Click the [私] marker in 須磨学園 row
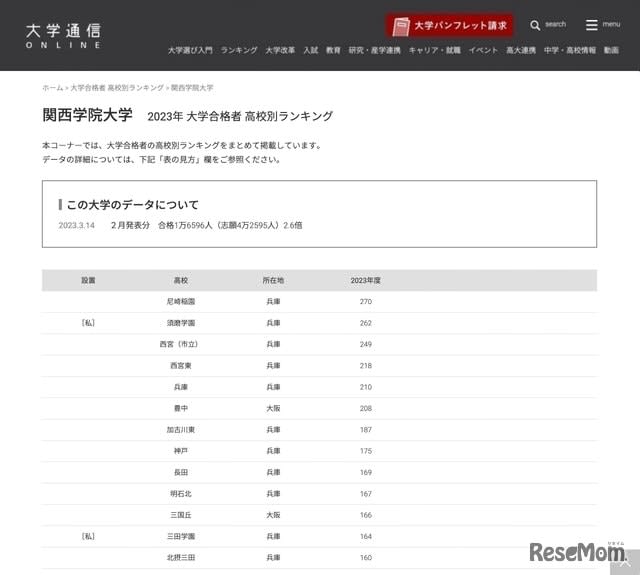Image resolution: width=640 pixels, height=575 pixels. pyautogui.click(x=88, y=323)
